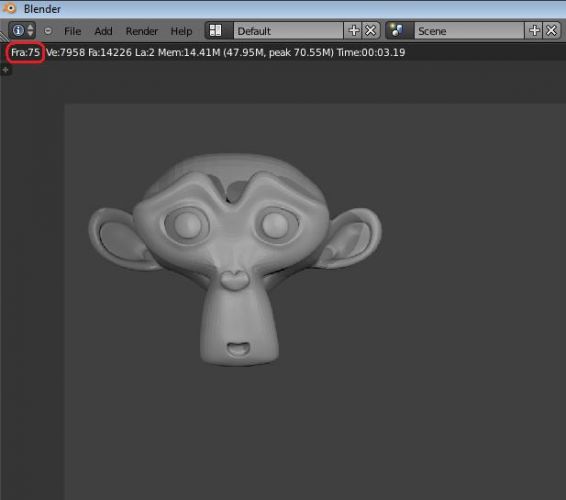Delete the Default screen layout with the X

371,31
